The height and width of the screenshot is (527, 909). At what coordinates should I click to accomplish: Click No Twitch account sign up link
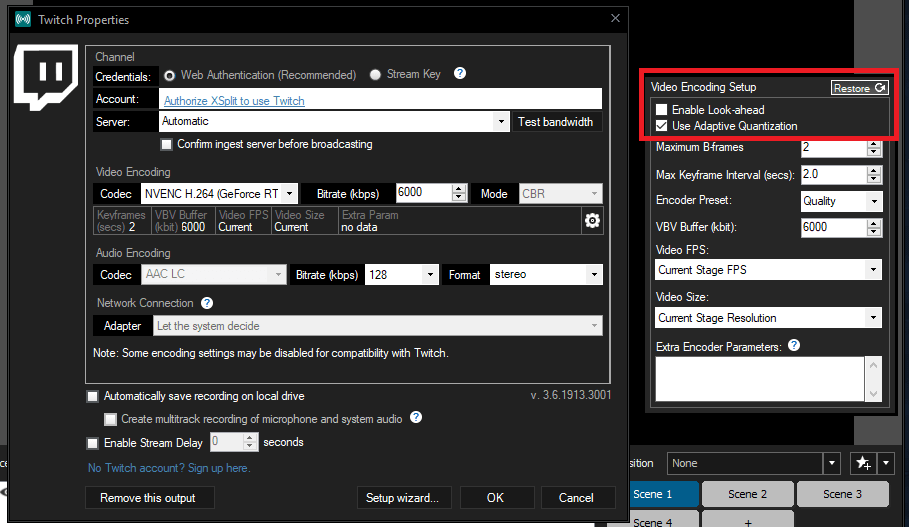169,468
